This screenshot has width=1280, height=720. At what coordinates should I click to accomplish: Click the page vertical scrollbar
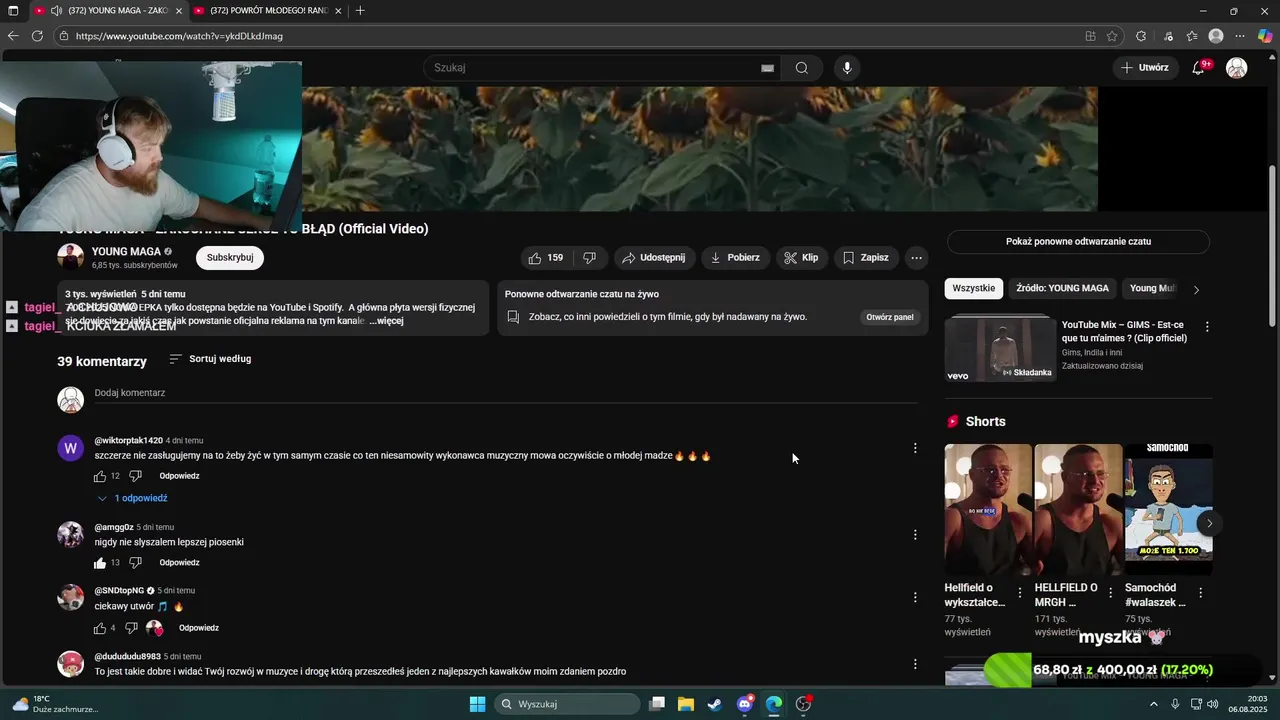(x=1272, y=245)
